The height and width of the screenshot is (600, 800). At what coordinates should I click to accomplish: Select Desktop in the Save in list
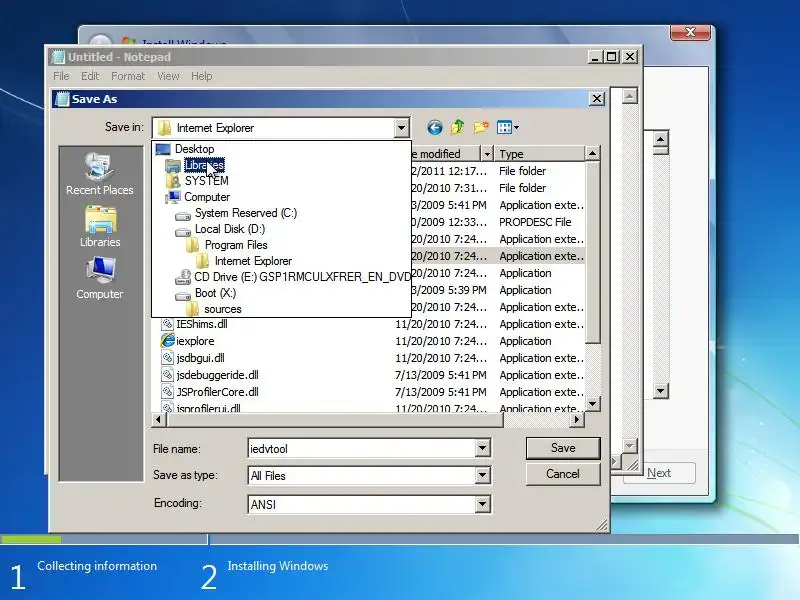coord(194,149)
